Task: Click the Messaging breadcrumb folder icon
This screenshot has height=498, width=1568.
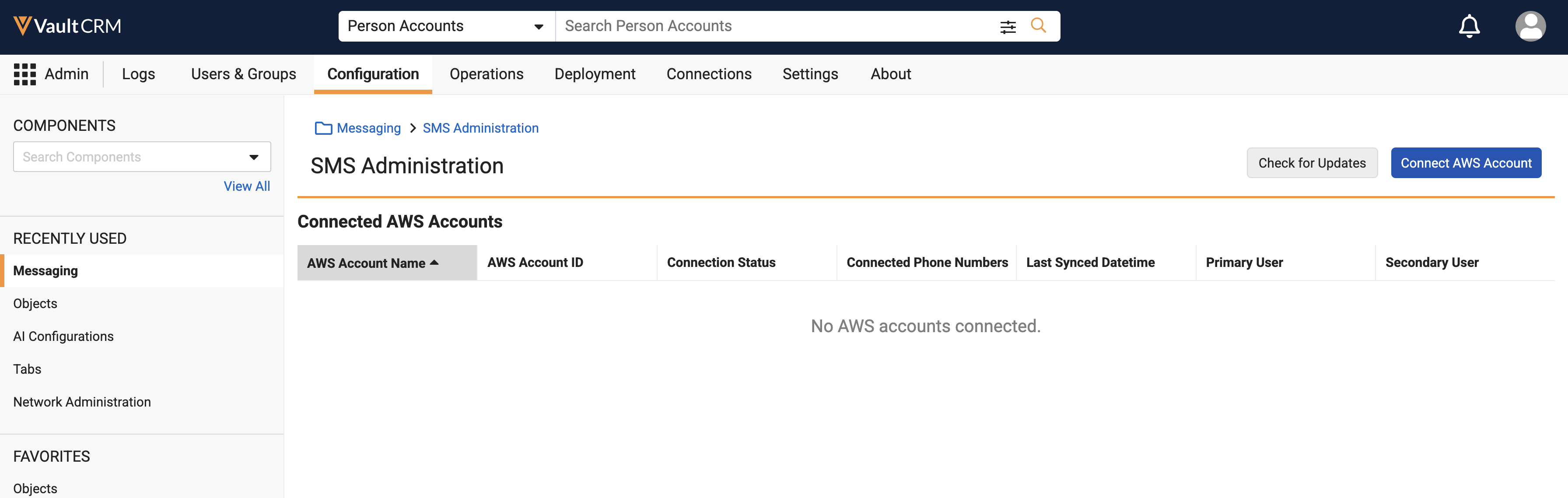Action: pyautogui.click(x=323, y=128)
